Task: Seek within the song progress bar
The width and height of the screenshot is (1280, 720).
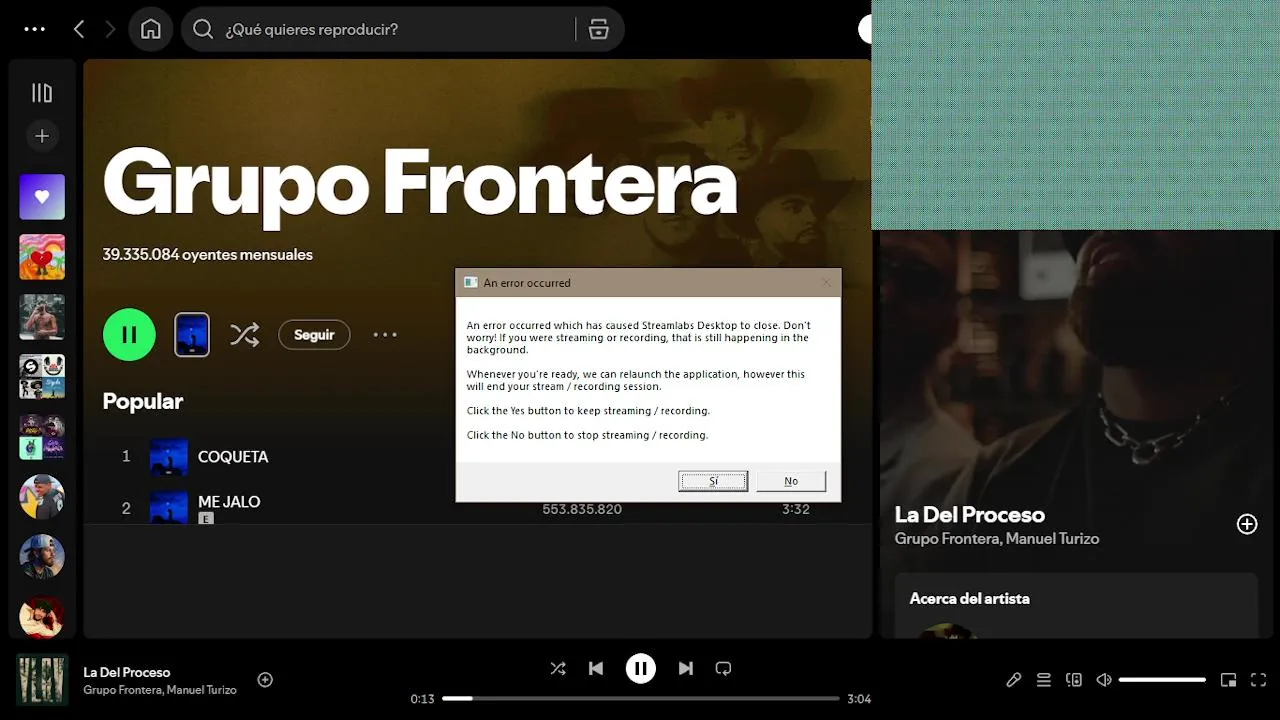Action: [641, 698]
